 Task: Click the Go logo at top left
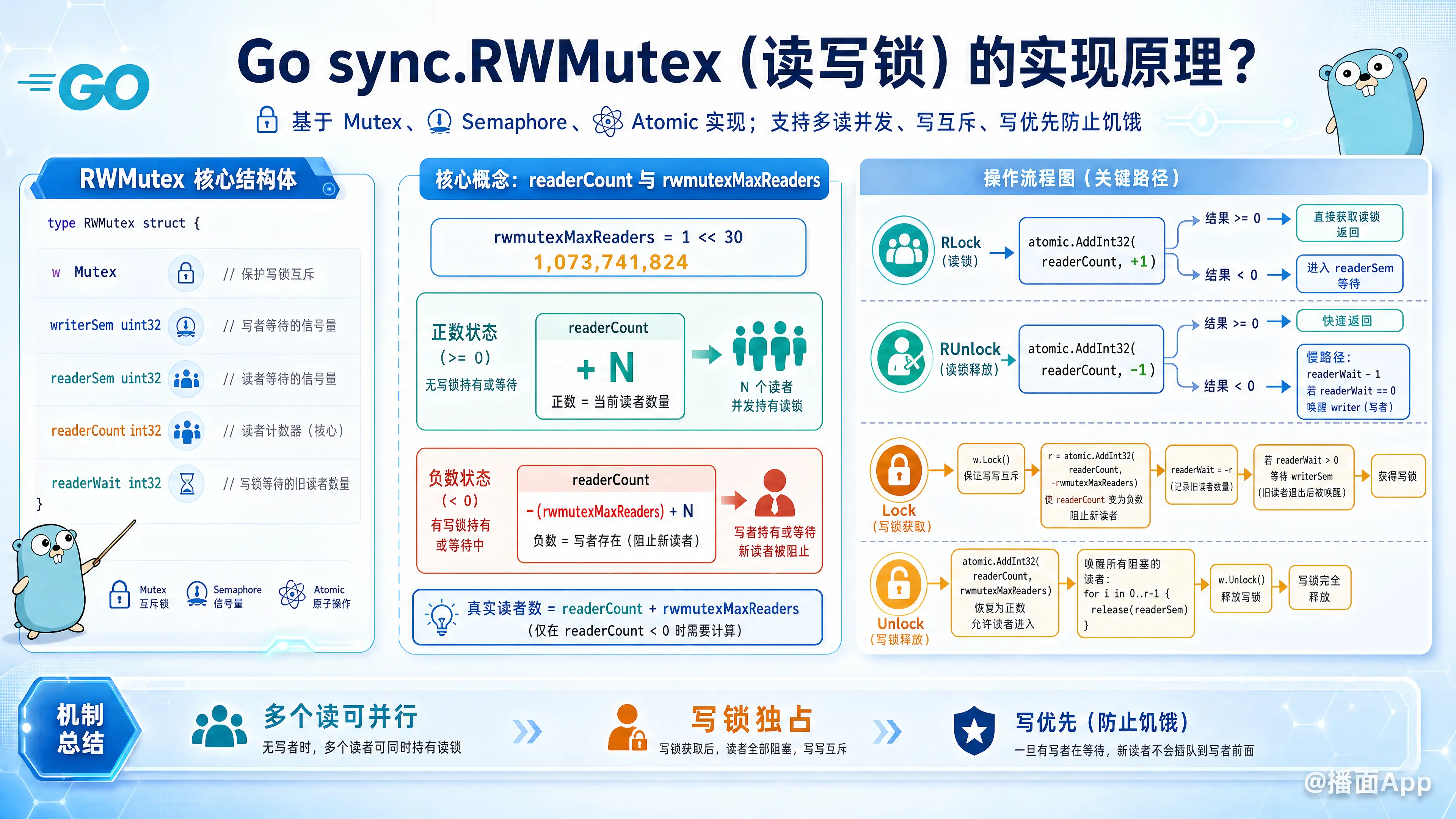[x=84, y=87]
